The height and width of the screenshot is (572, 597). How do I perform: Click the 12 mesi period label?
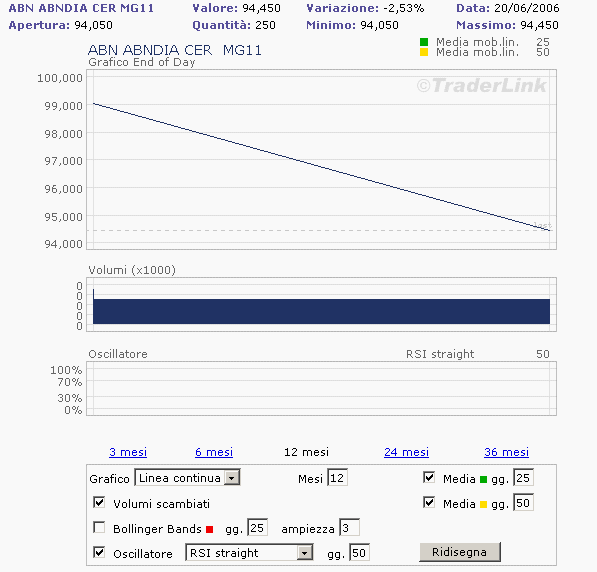306,452
